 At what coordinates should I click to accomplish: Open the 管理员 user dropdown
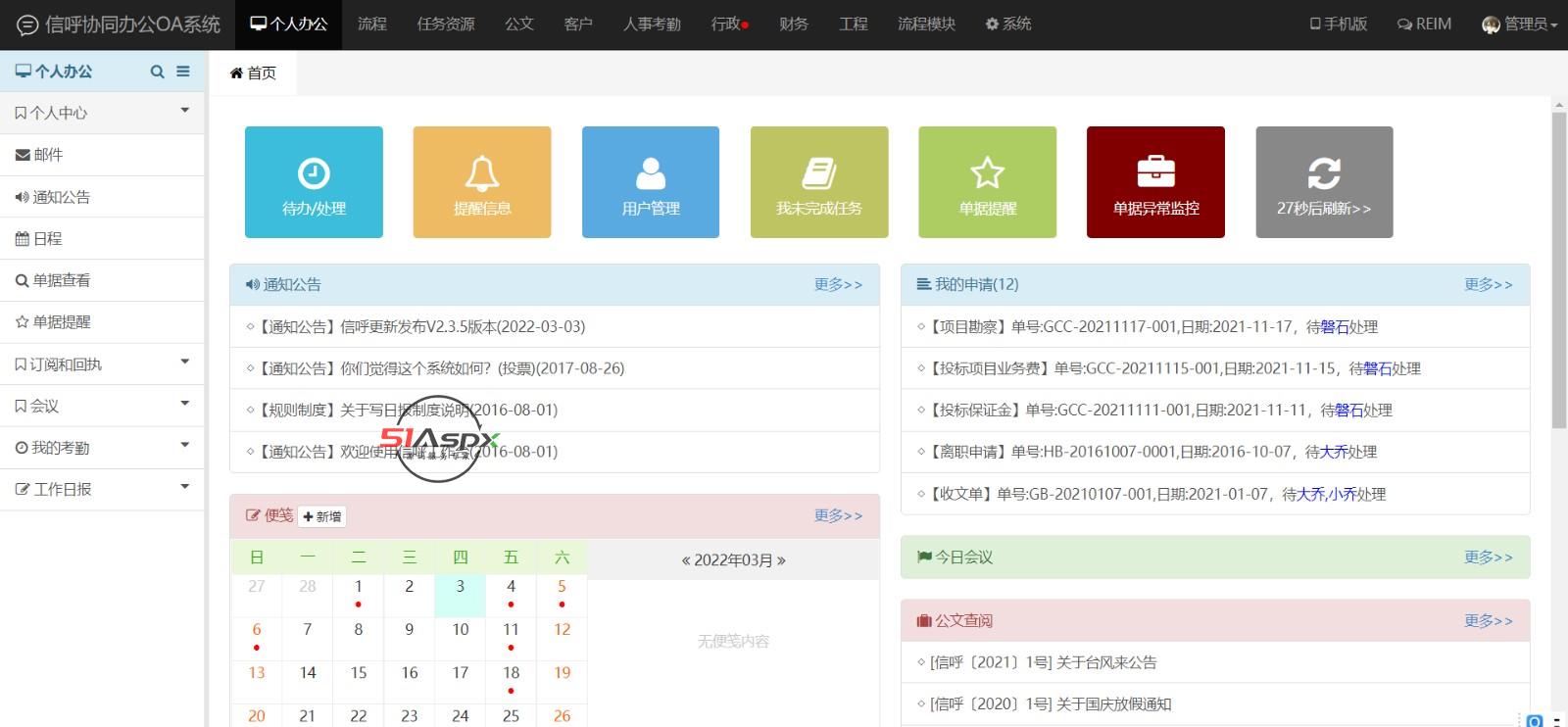point(1519,24)
